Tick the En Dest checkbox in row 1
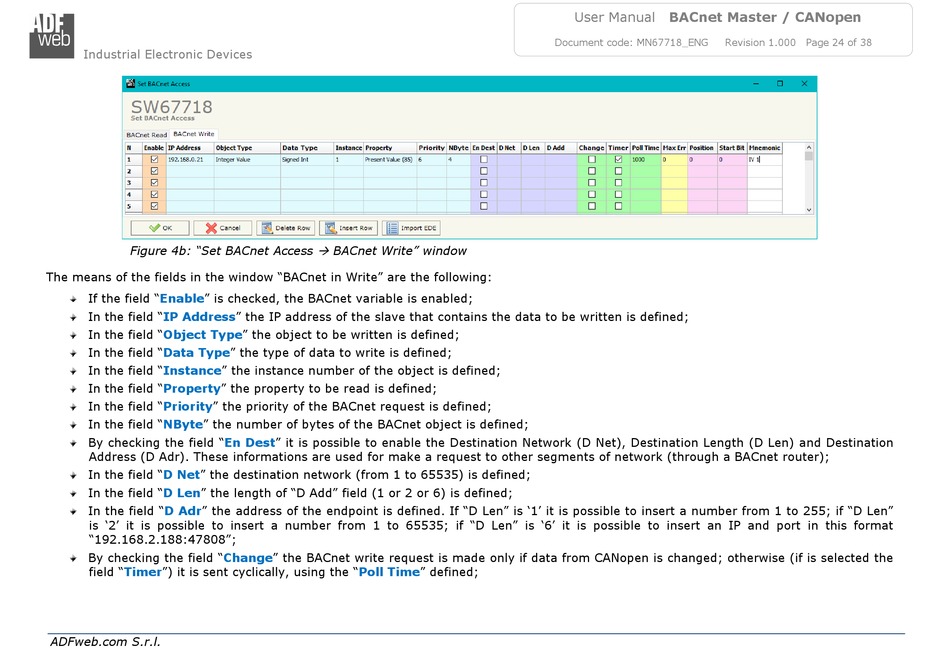Image resolution: width=950 pixels, height=659 pixels. (483, 159)
